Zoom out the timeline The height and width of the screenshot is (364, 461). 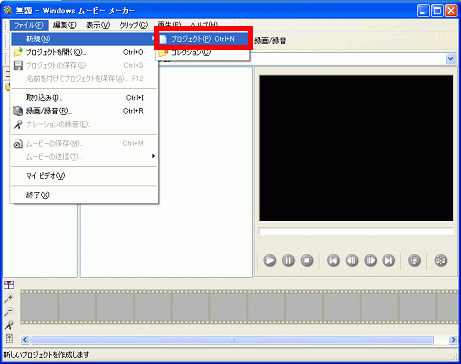click(9, 312)
